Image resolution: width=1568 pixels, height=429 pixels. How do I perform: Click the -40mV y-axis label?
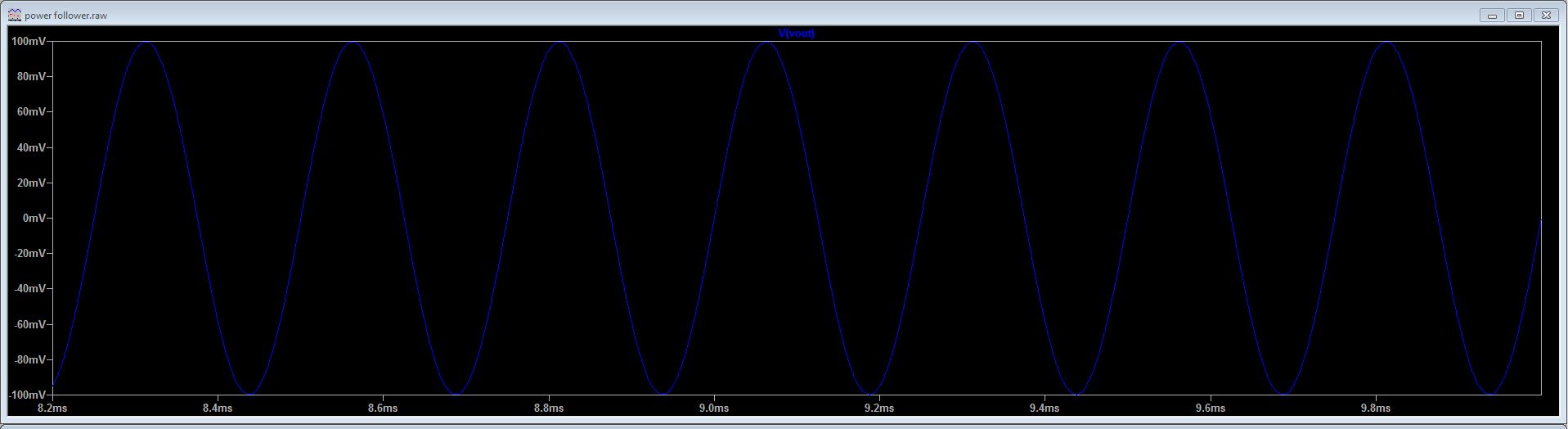[x=29, y=288]
